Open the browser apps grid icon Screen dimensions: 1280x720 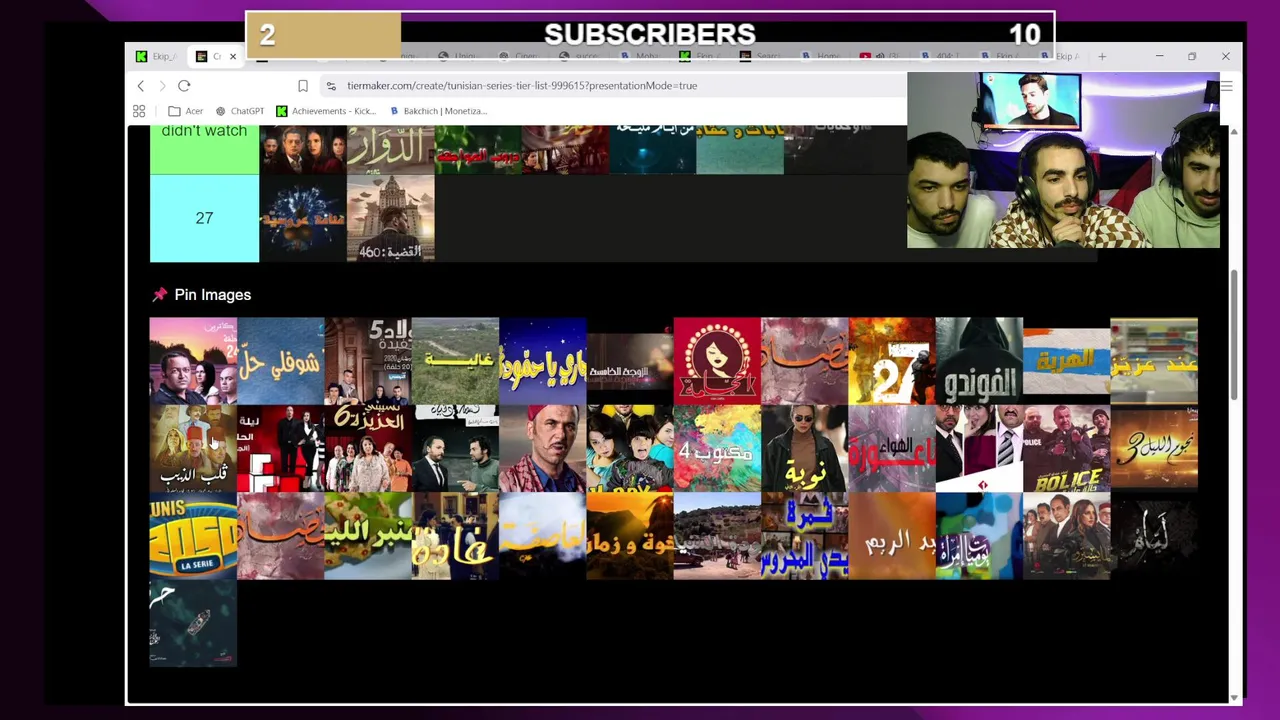coord(139,111)
